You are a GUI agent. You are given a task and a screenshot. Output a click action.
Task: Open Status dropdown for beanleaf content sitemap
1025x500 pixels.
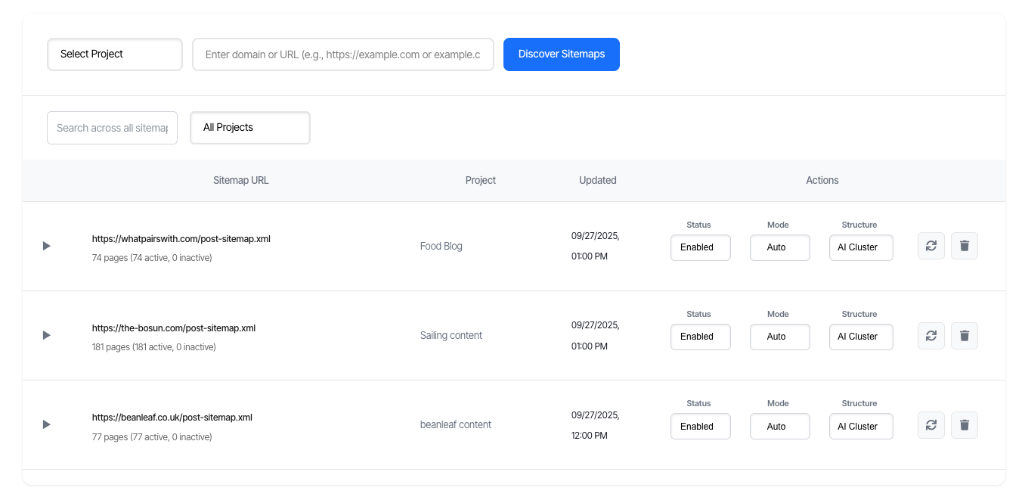tap(700, 427)
